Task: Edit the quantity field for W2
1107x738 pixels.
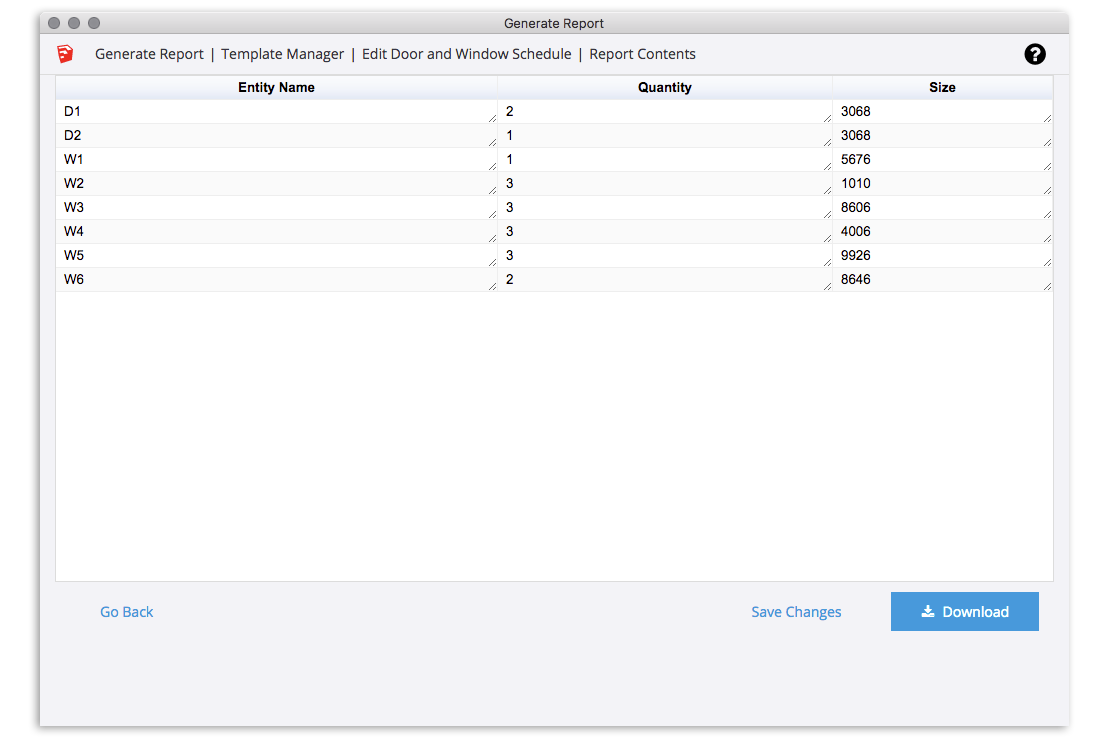Action: click(664, 184)
